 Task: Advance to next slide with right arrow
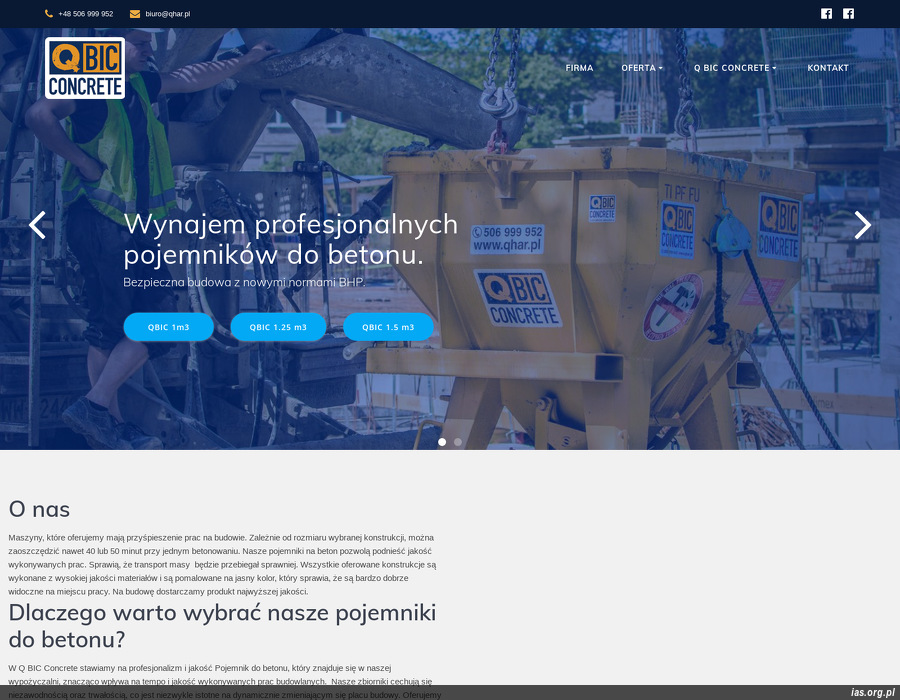862,225
